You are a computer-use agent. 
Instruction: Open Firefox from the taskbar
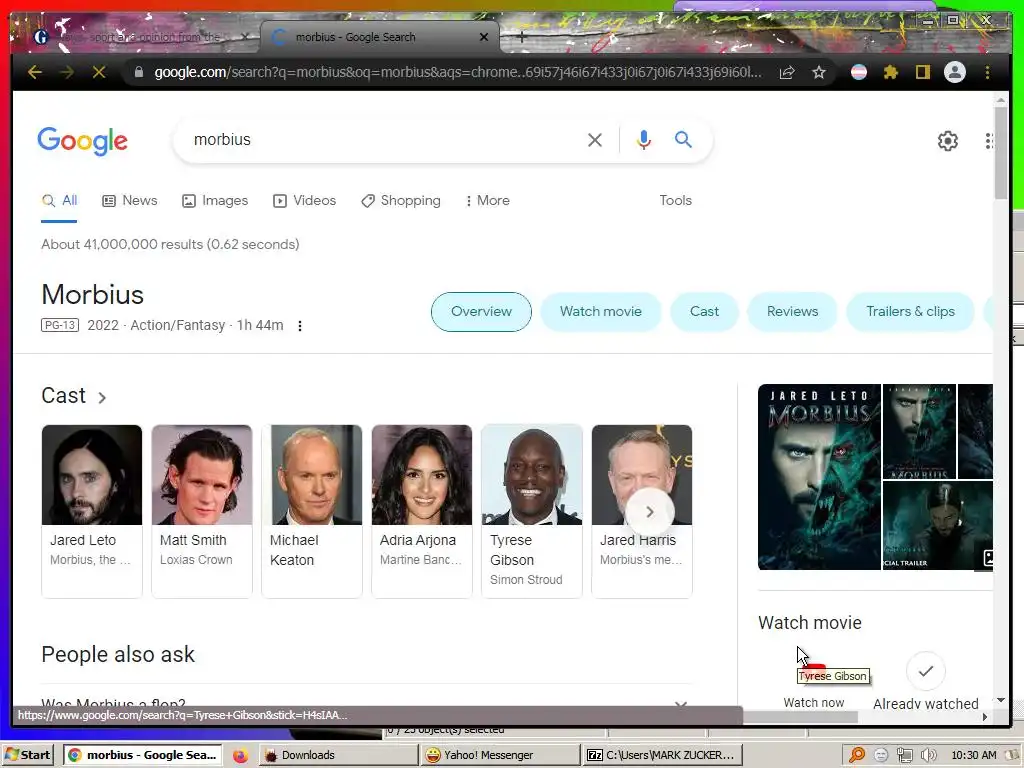[240, 755]
